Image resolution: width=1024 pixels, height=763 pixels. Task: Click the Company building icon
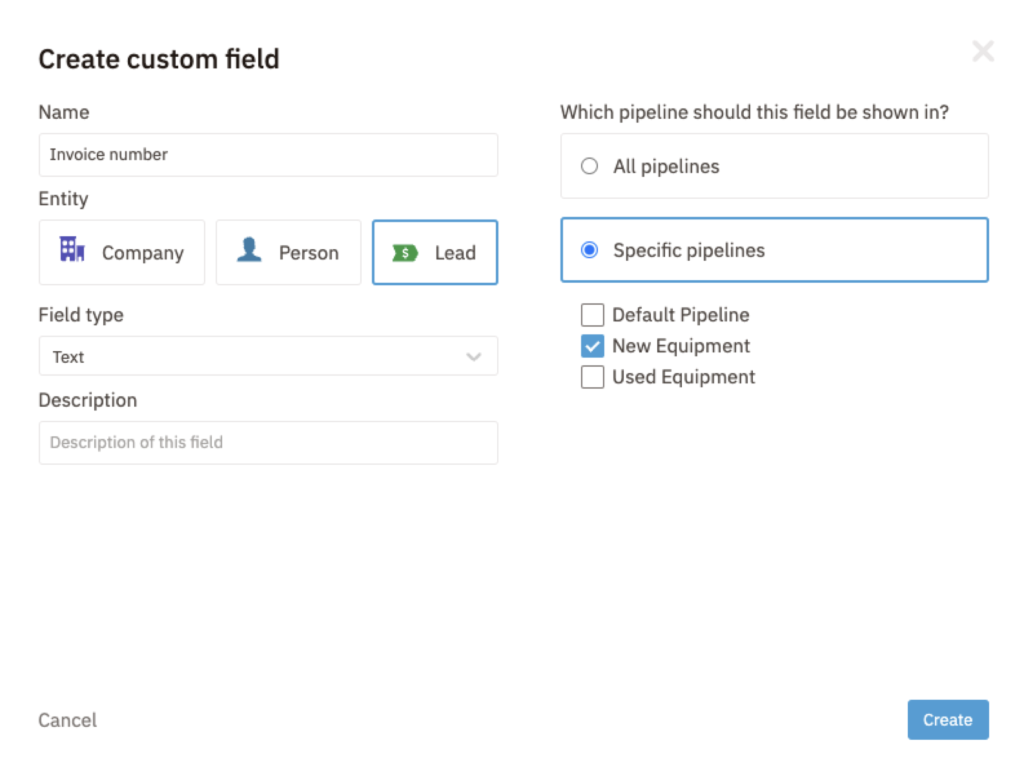[72, 250]
